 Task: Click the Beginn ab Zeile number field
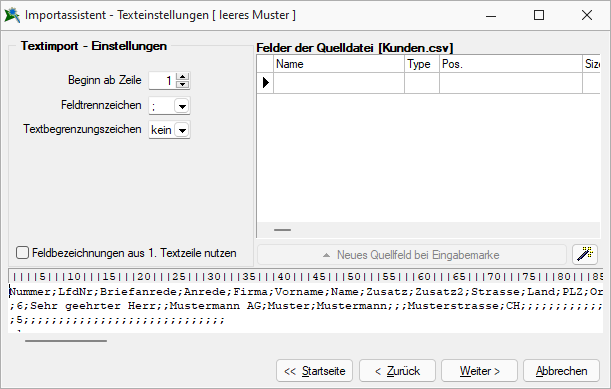(x=162, y=81)
